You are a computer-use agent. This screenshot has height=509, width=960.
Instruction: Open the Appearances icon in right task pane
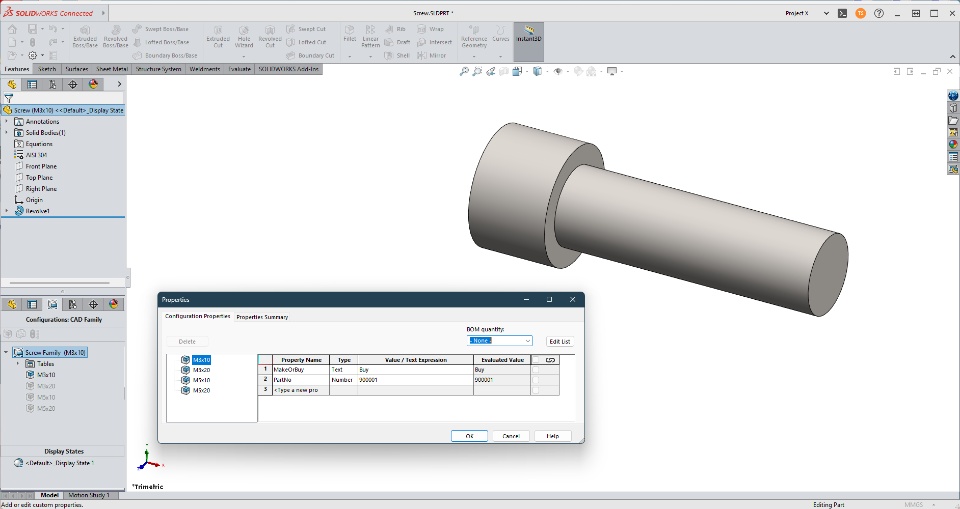953,144
